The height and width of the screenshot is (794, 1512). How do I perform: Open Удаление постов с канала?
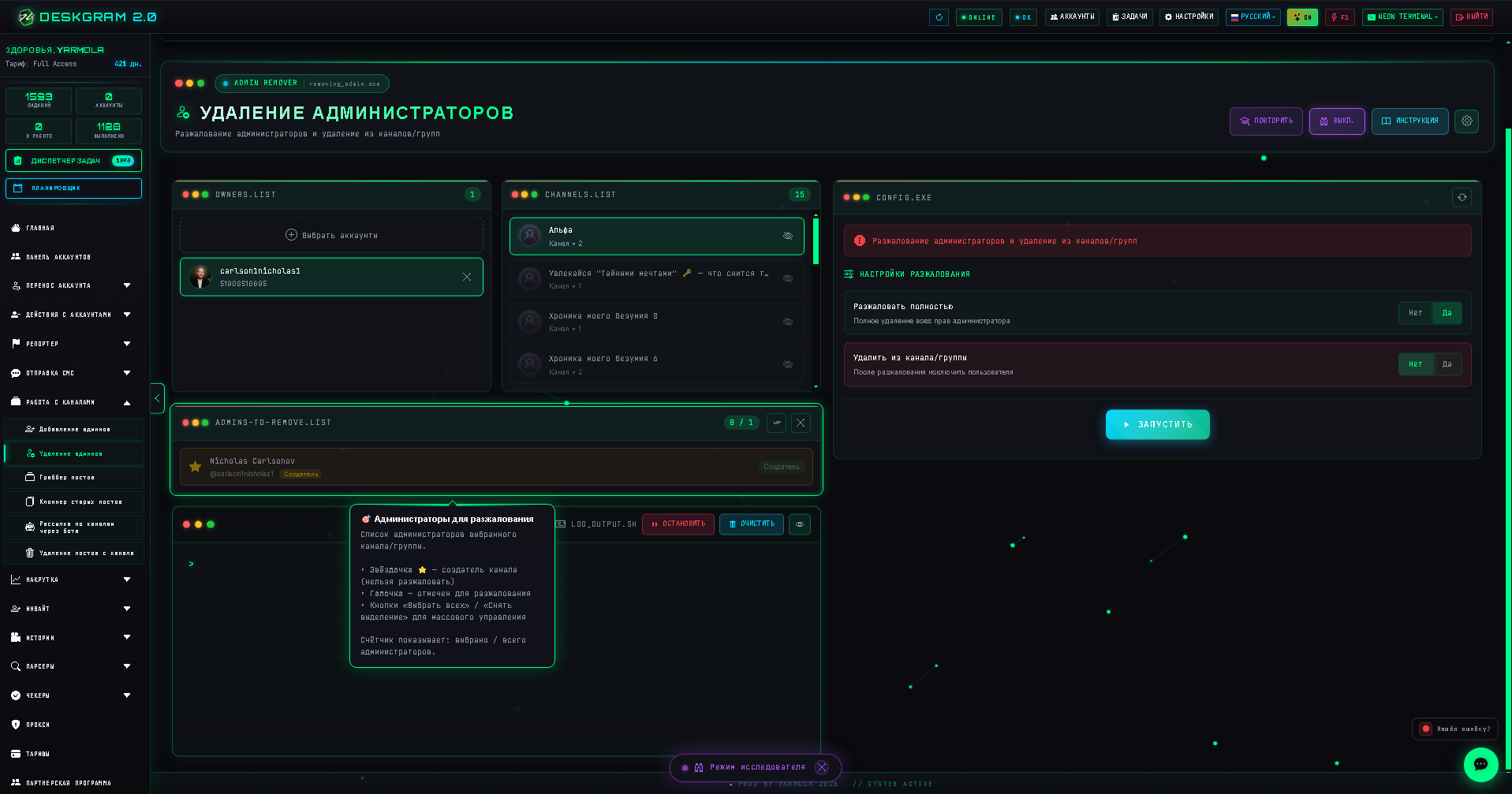(74, 554)
